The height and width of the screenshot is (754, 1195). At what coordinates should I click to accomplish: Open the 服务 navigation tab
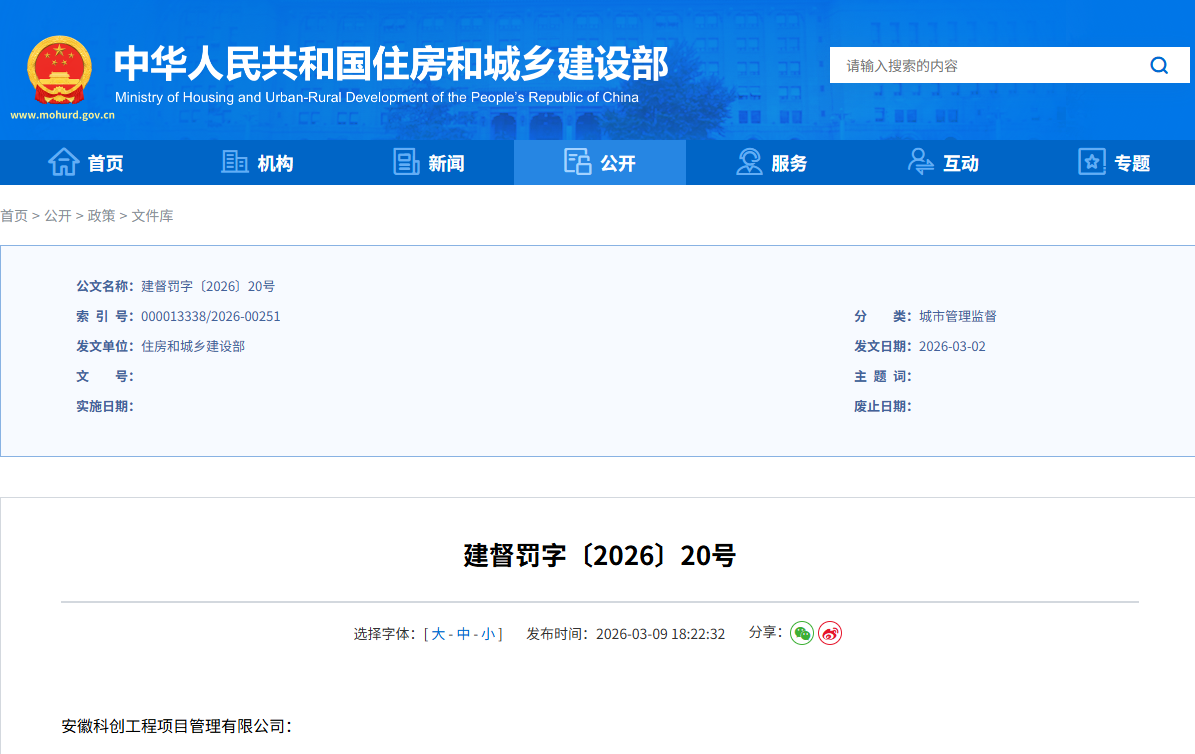[771, 162]
